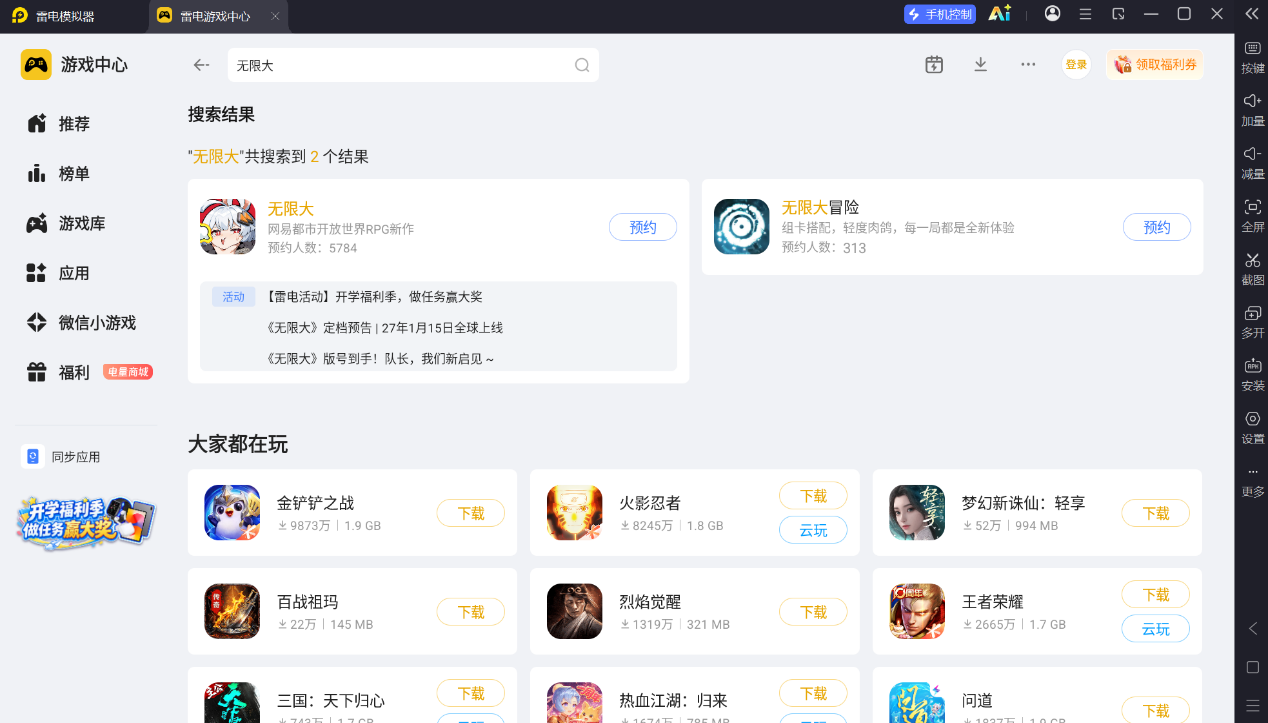1268x723 pixels.
Task: Go back with the left arrow icon
Action: click(201, 65)
